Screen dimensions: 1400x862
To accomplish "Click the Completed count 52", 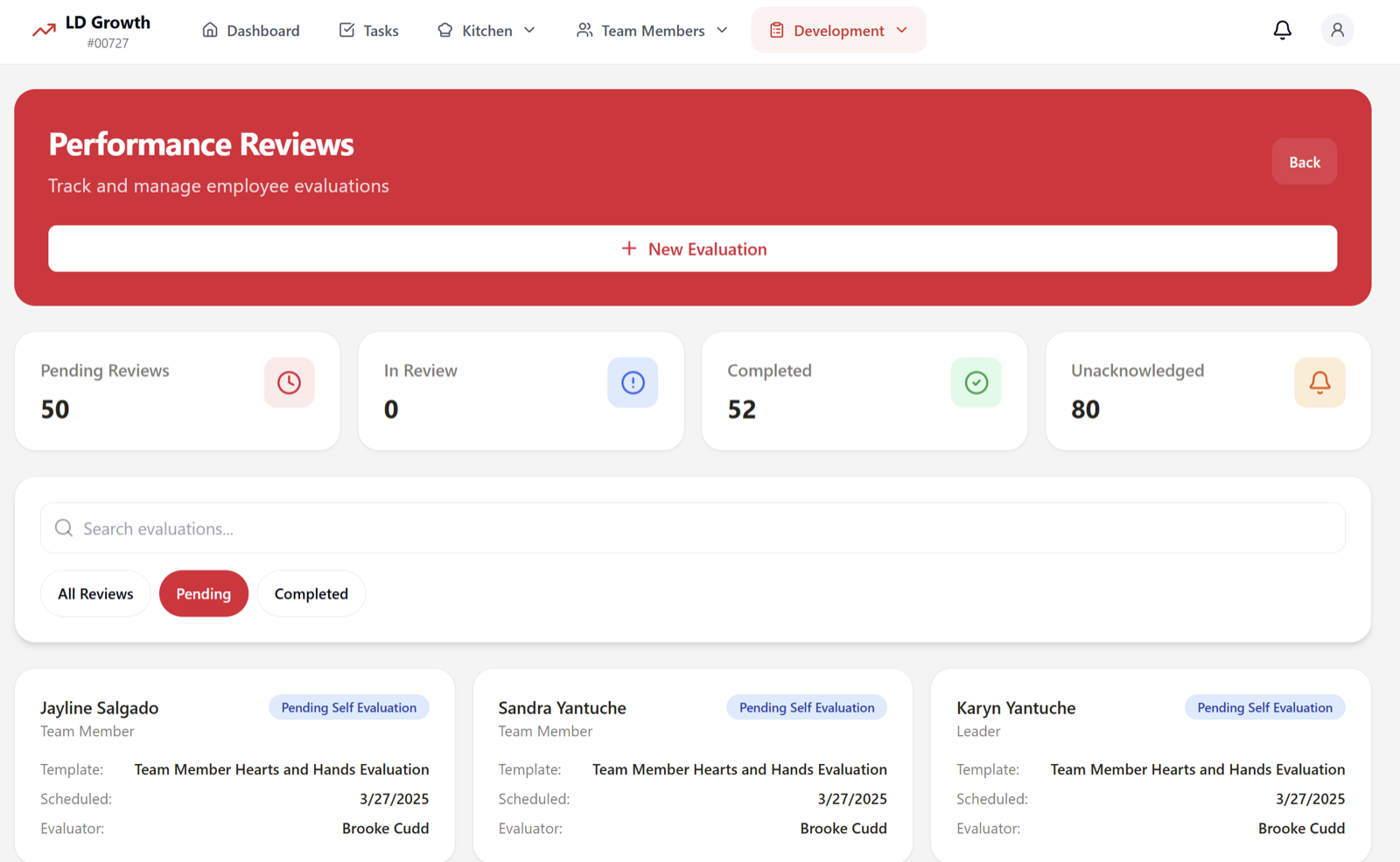I will [742, 409].
